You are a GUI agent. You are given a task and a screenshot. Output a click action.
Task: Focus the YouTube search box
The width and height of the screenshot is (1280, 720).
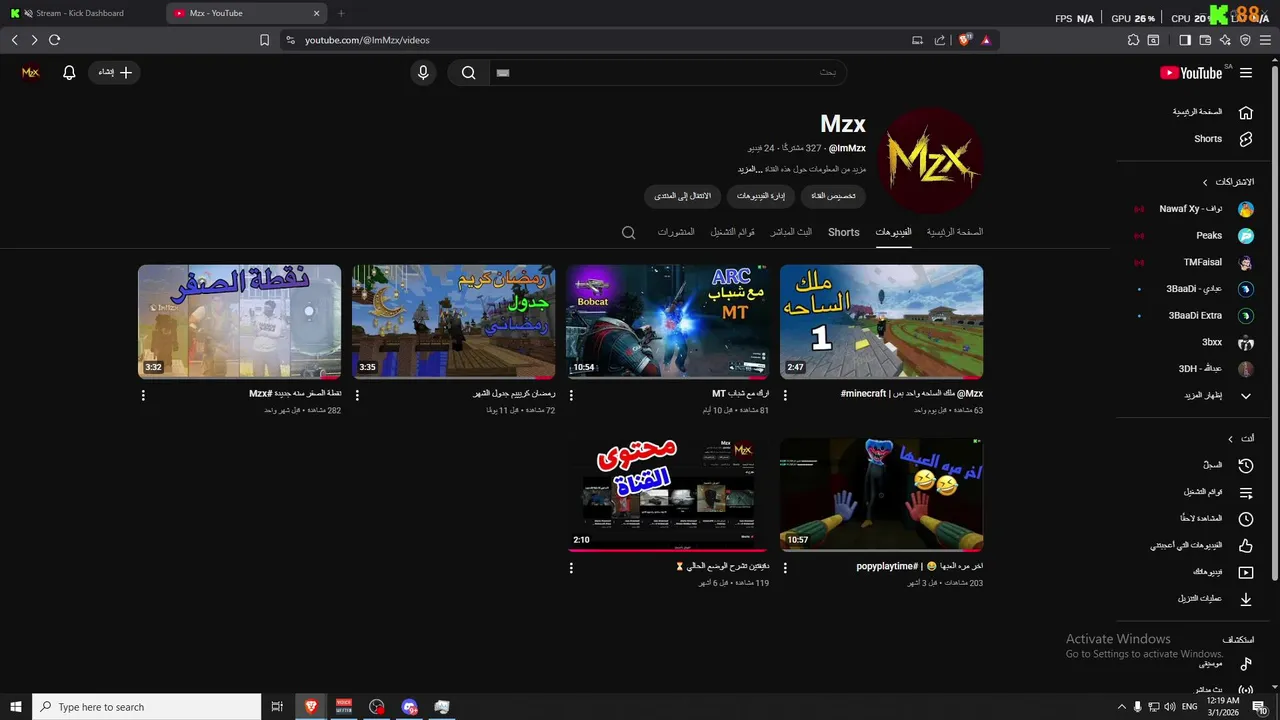click(x=668, y=73)
